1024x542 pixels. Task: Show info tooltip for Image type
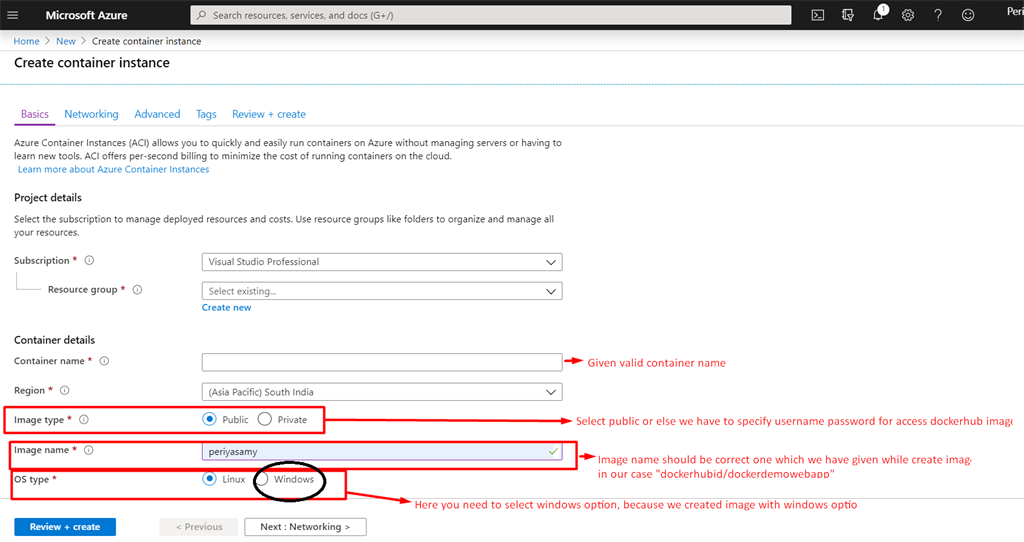click(x=84, y=420)
